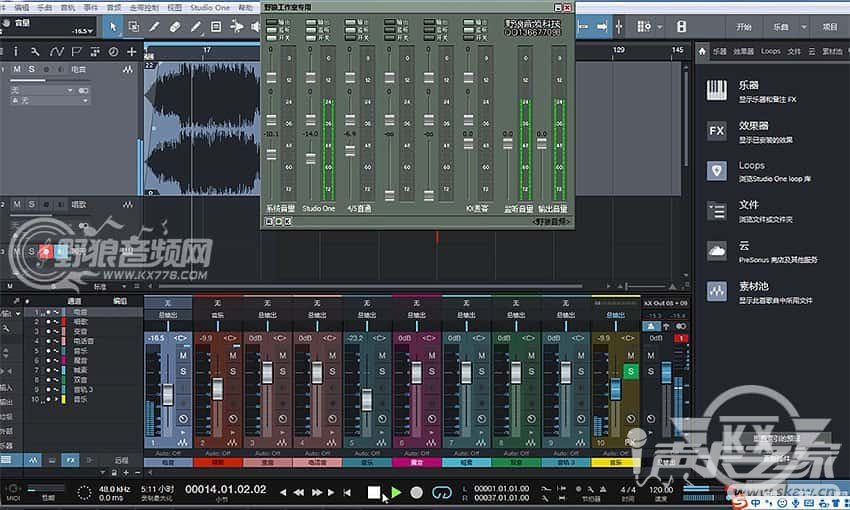Image resolution: width=850 pixels, height=510 pixels.
Task: Toggle the metronome click
Action: pos(601,489)
